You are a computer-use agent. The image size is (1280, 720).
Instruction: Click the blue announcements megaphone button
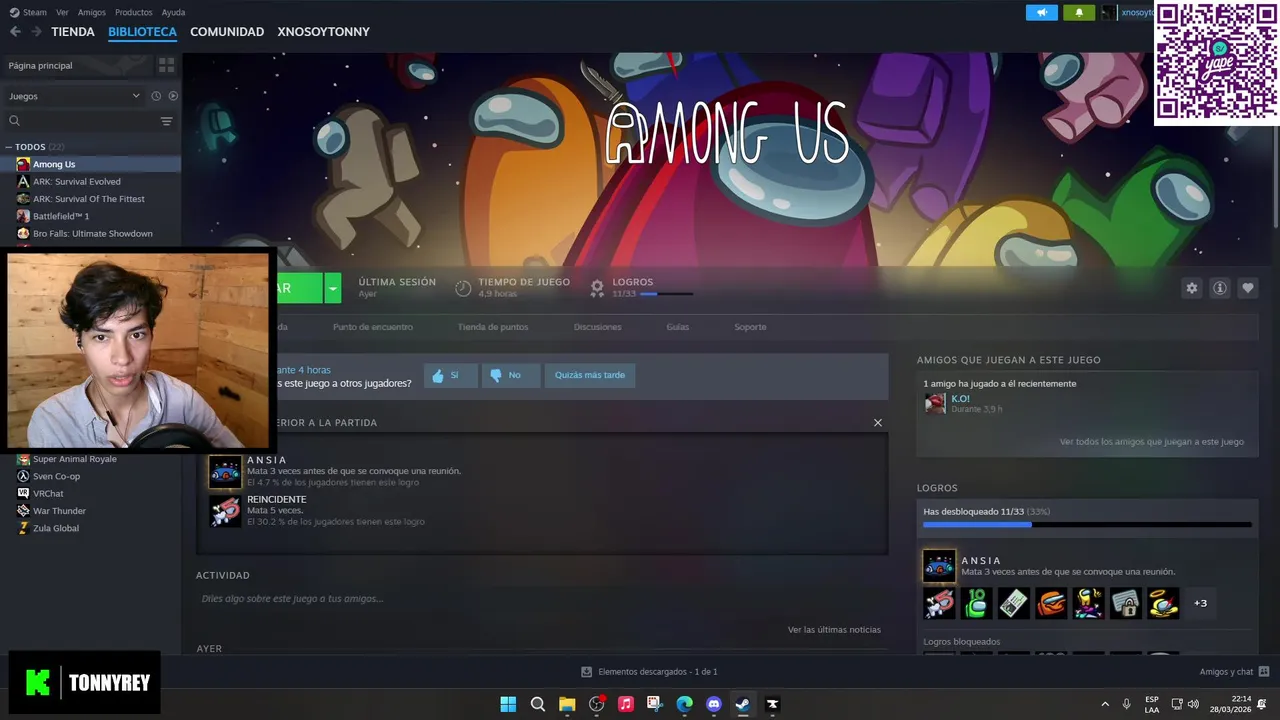click(1042, 12)
